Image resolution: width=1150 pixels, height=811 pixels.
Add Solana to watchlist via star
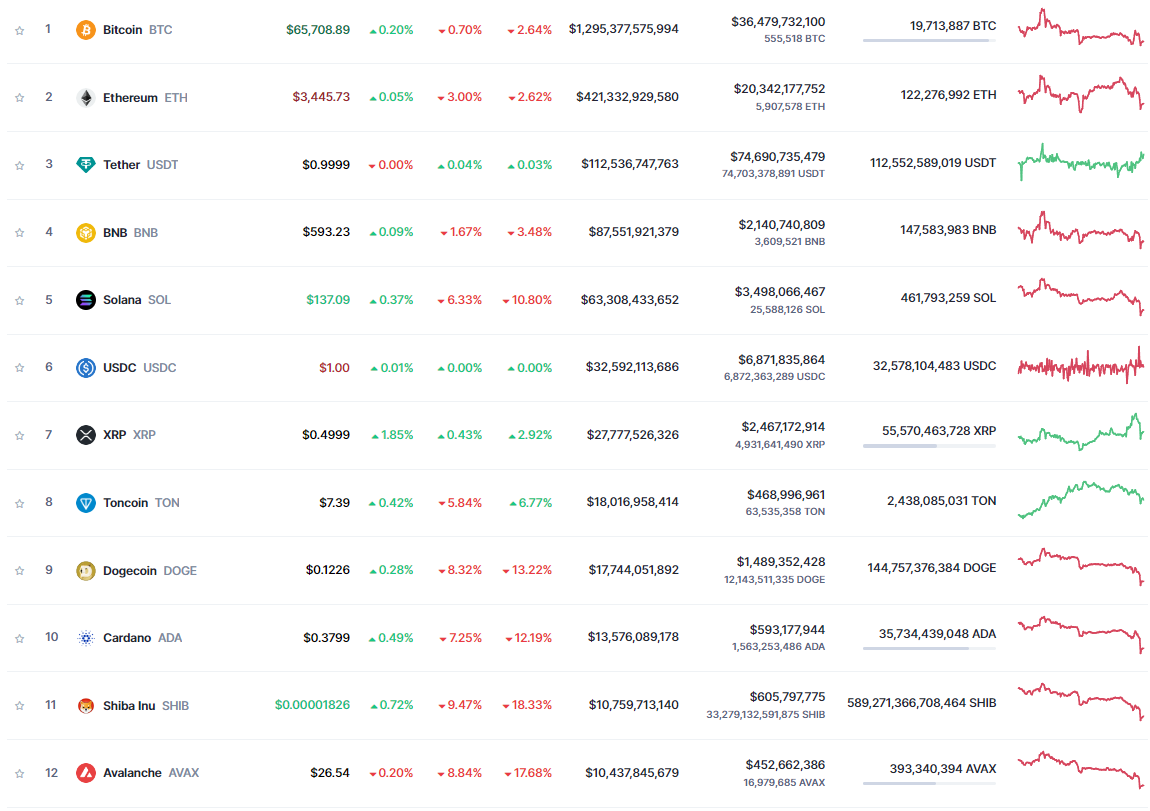(20, 300)
